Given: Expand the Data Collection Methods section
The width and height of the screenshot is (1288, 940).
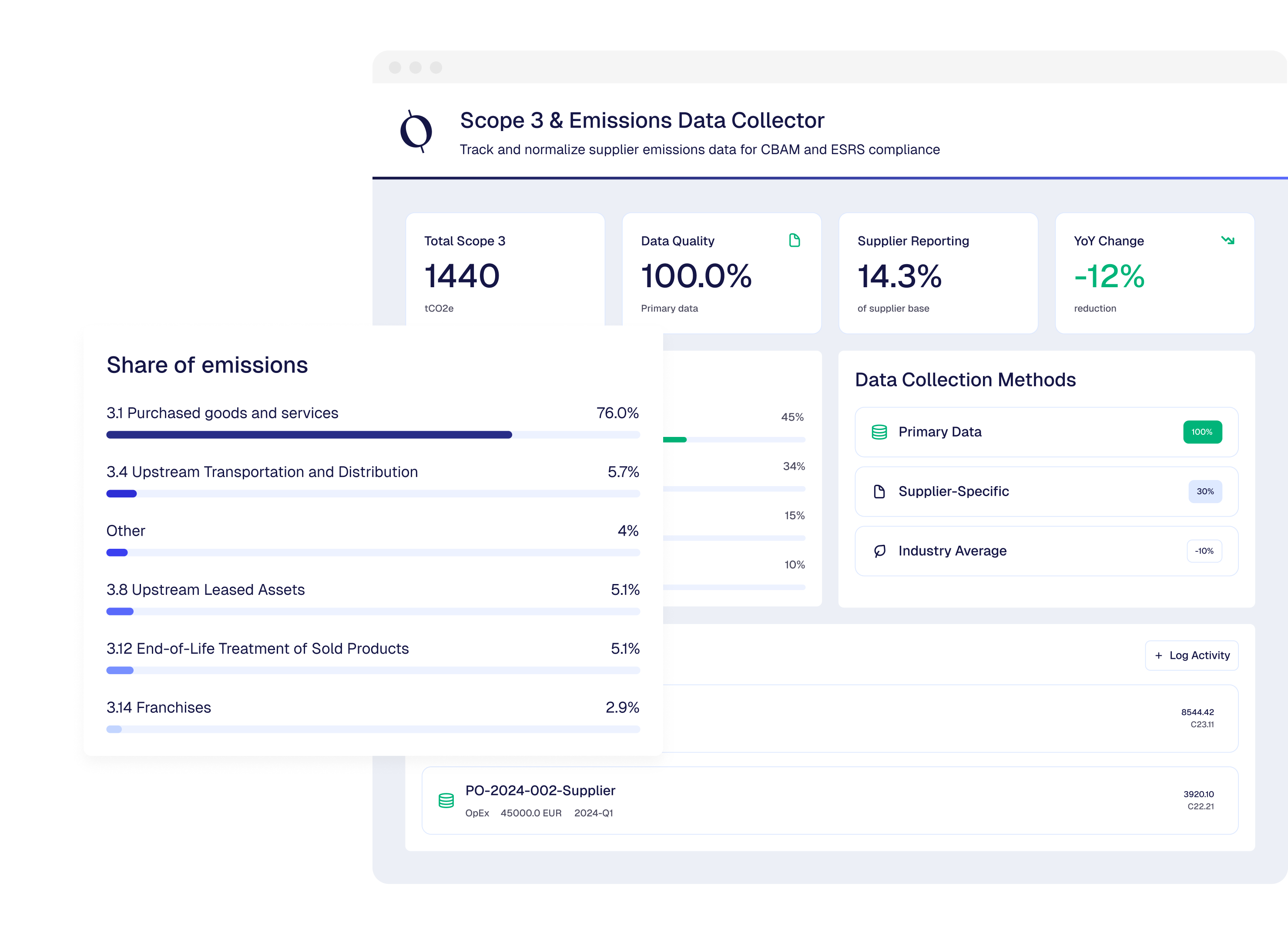Looking at the screenshot, I should click(x=966, y=379).
